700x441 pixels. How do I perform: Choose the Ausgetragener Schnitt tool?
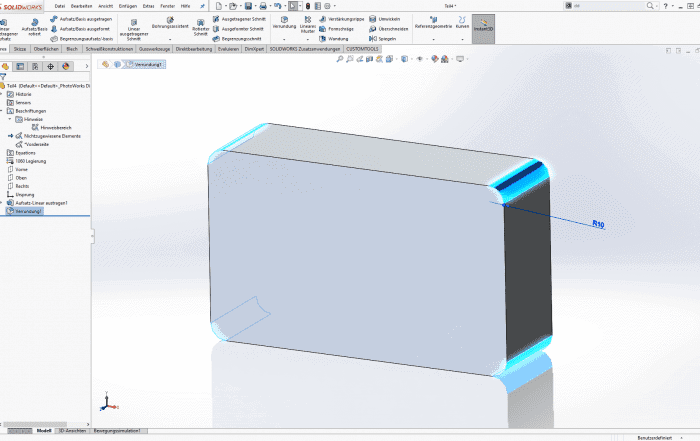[x=239, y=19]
